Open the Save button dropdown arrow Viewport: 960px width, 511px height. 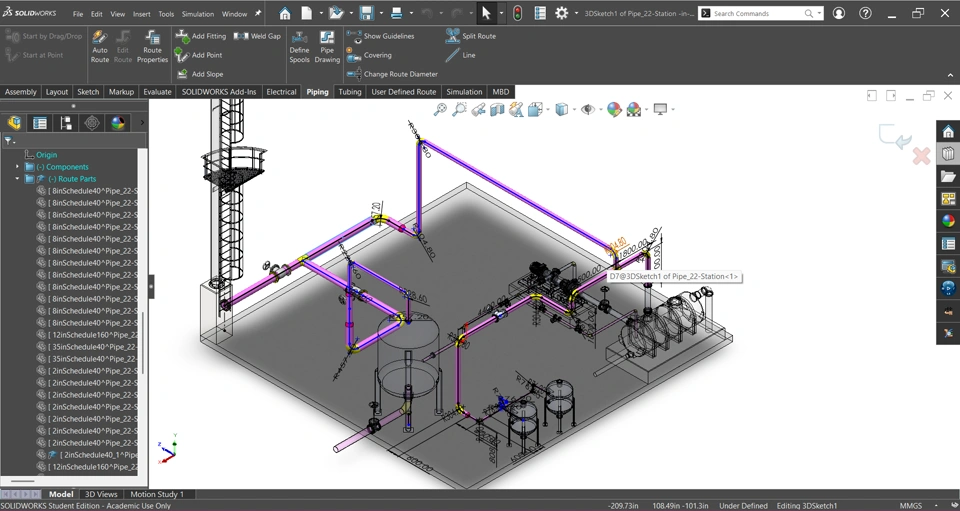click(381, 14)
